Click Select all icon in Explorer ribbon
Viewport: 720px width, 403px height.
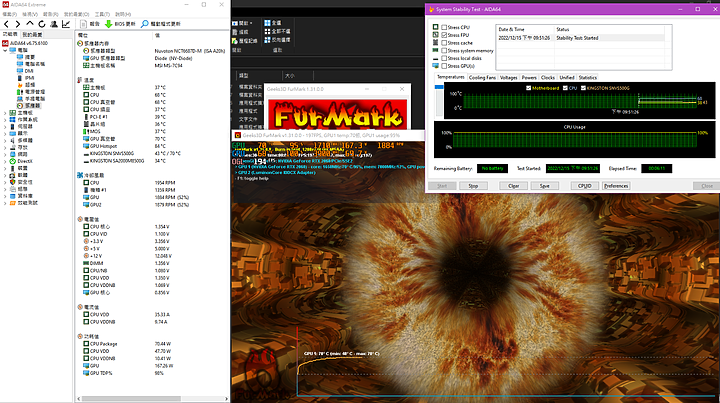pyautogui.click(x=267, y=22)
